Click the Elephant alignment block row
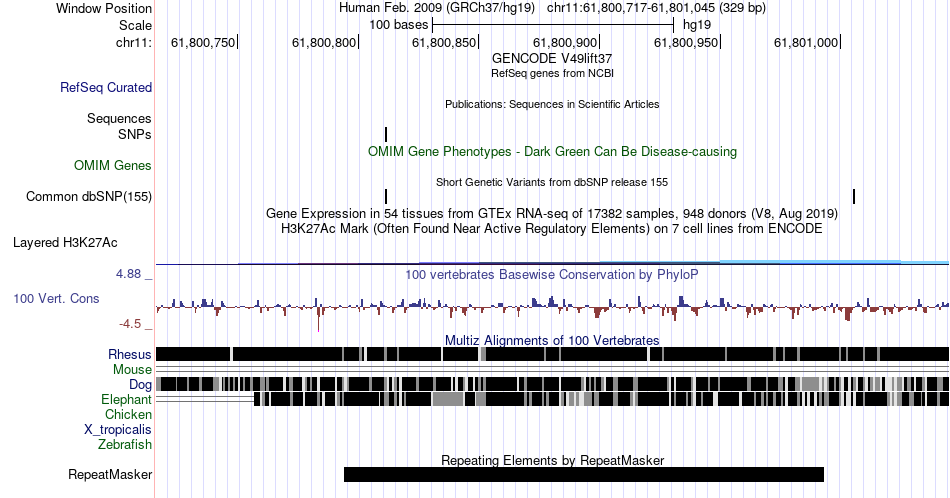The width and height of the screenshot is (950, 498). point(553,399)
